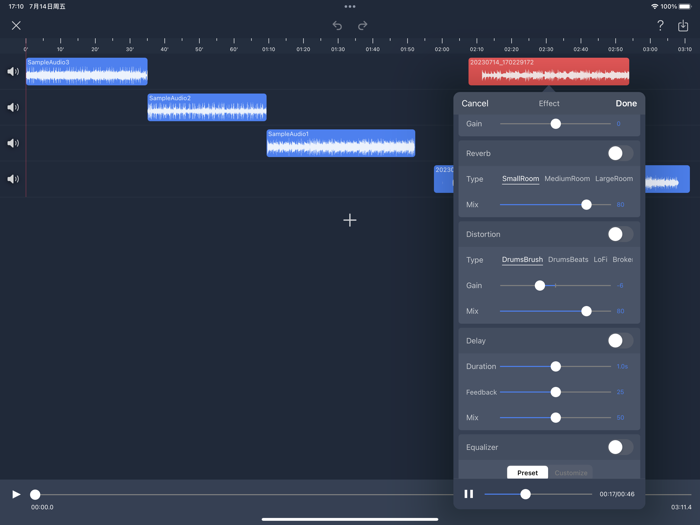
Task: Turn on the Equalizer switch
Action: click(620, 447)
